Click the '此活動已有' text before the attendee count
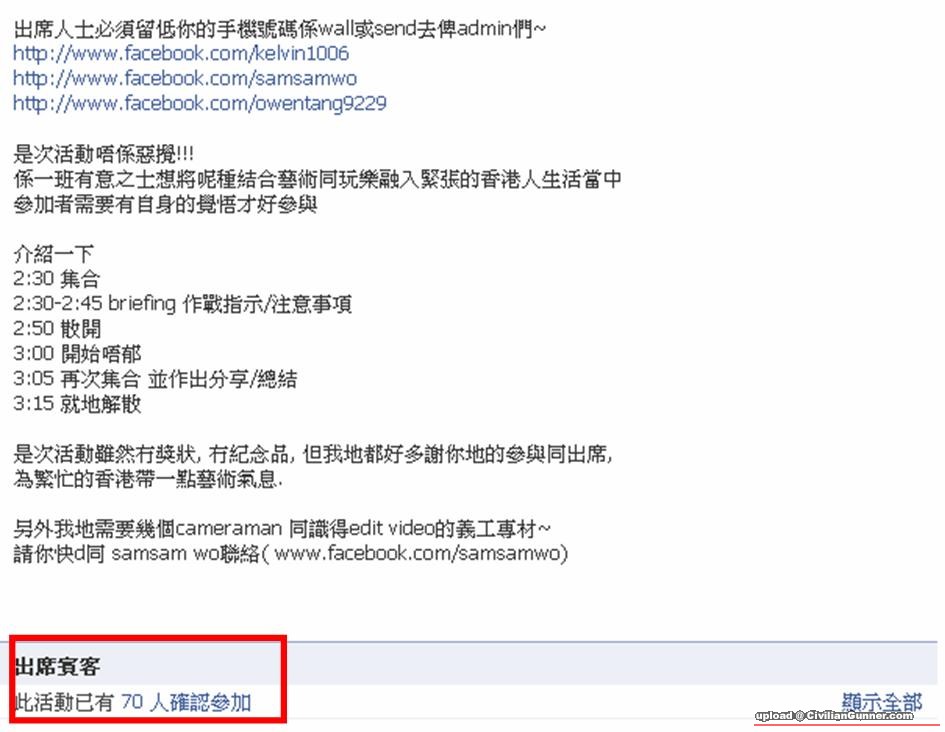945x732 pixels. [64, 702]
